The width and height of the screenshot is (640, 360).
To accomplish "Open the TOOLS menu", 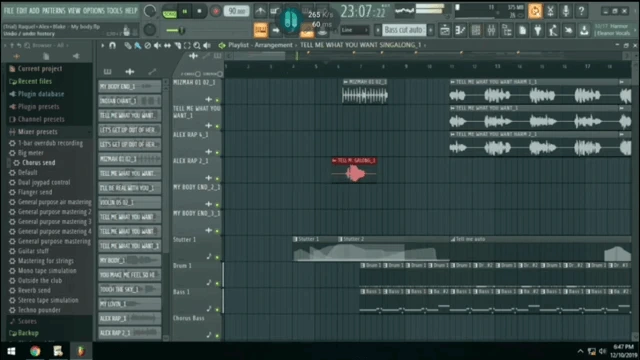I will (114, 11).
